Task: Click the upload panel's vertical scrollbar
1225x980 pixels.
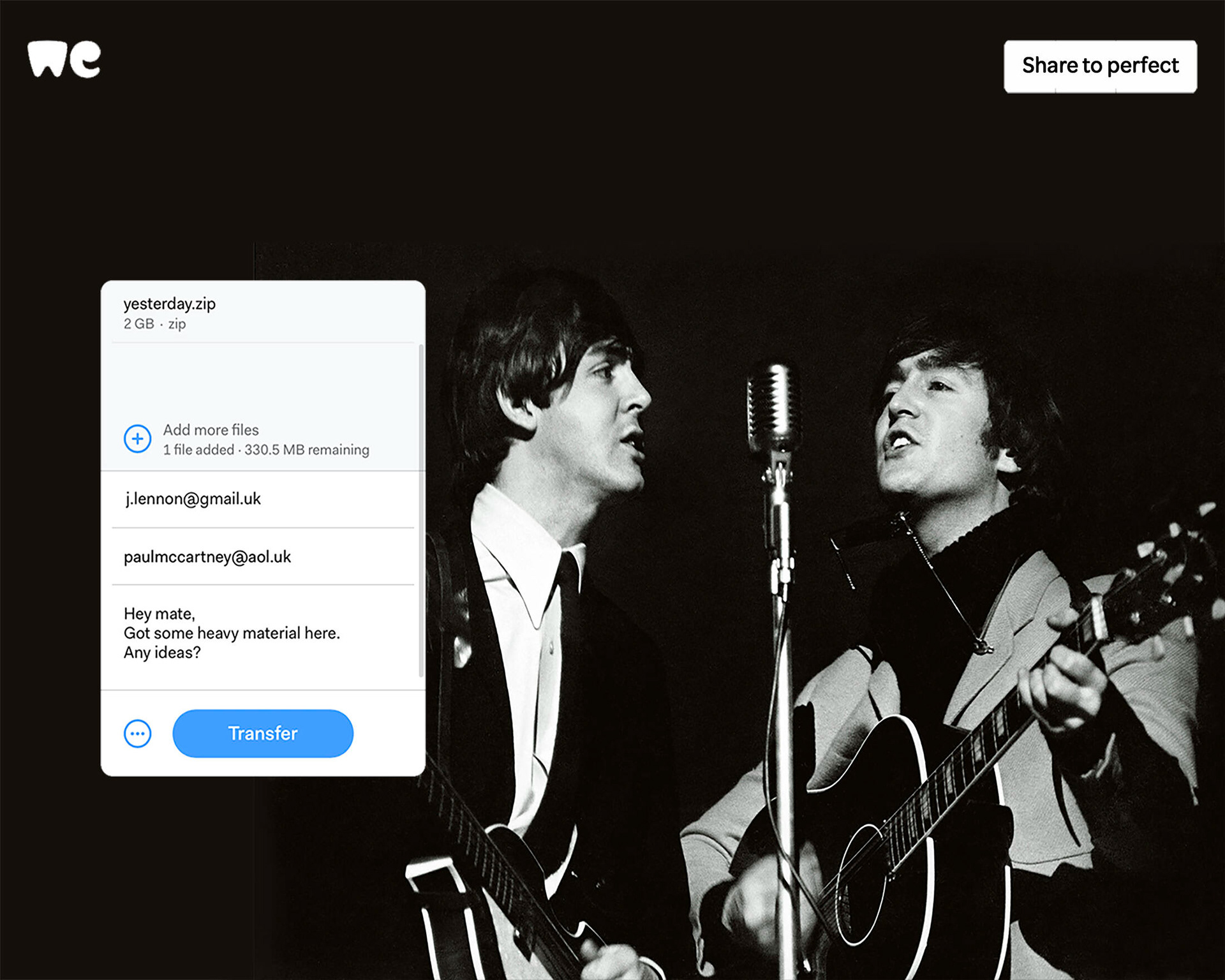Action: coord(420,510)
